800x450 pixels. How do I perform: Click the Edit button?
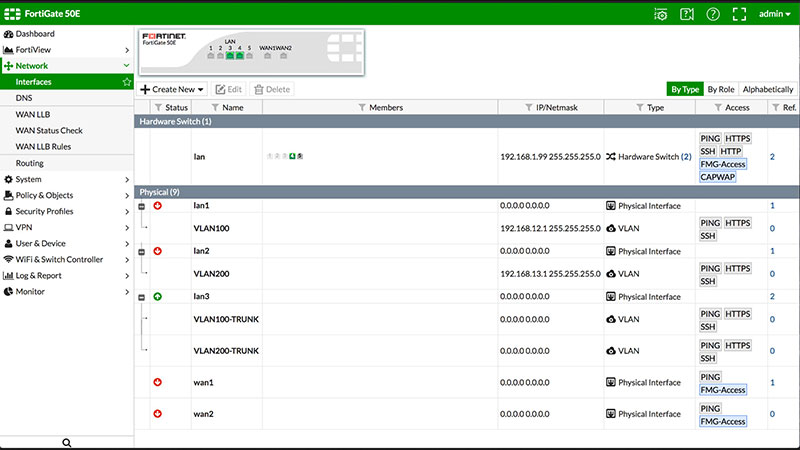click(x=228, y=89)
